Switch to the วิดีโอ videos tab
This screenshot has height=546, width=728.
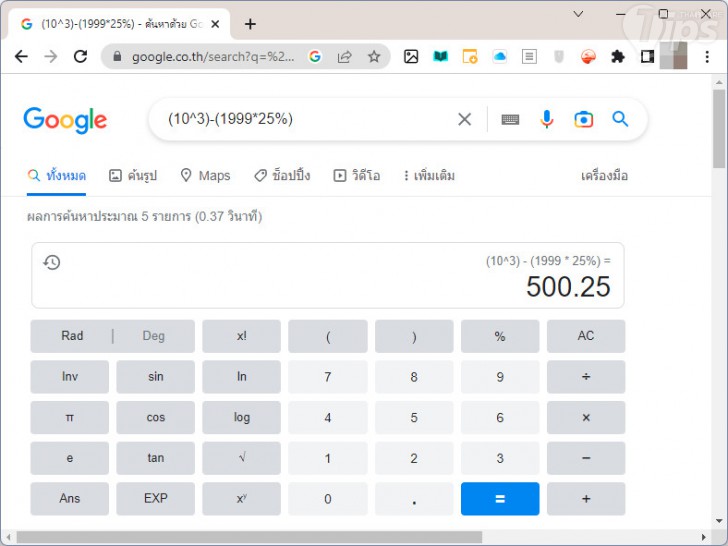[357, 176]
